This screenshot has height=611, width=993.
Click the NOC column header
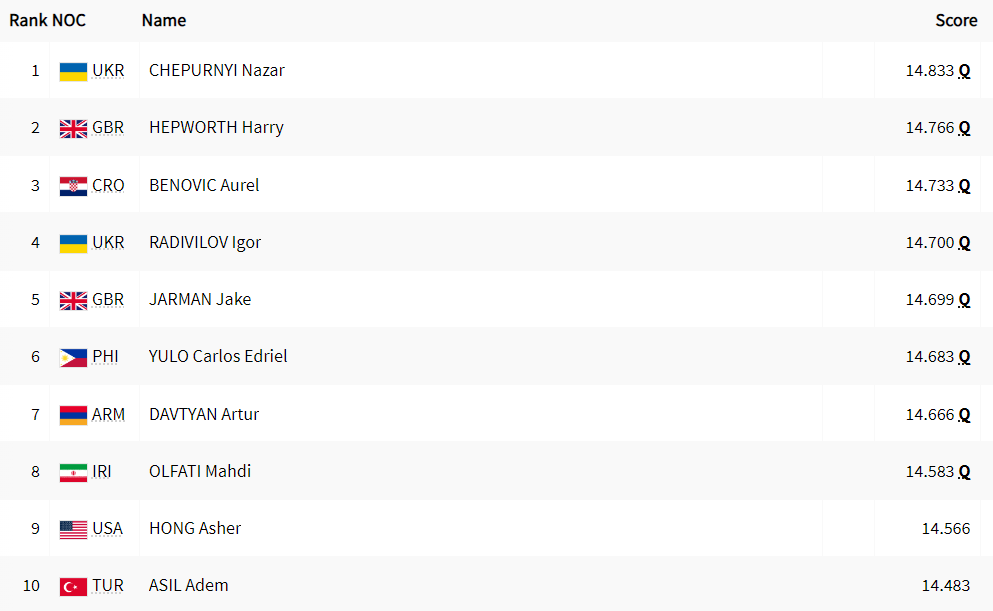point(68,20)
